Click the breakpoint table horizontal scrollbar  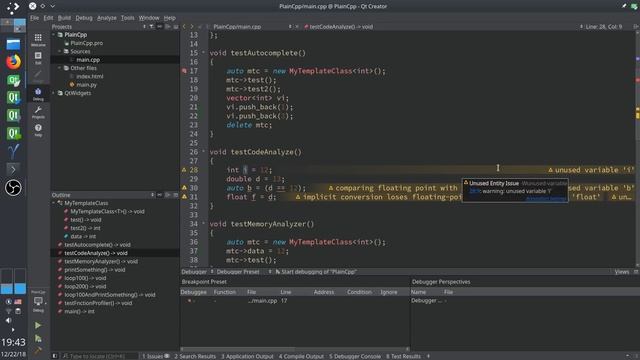[295, 349]
